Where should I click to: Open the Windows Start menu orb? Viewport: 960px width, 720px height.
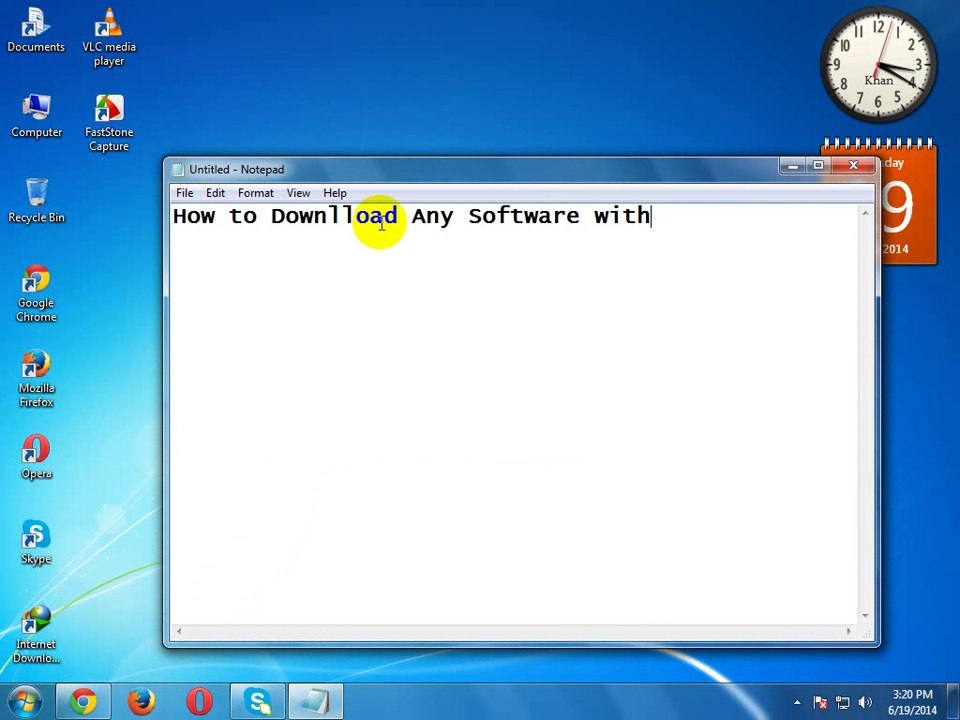point(25,702)
